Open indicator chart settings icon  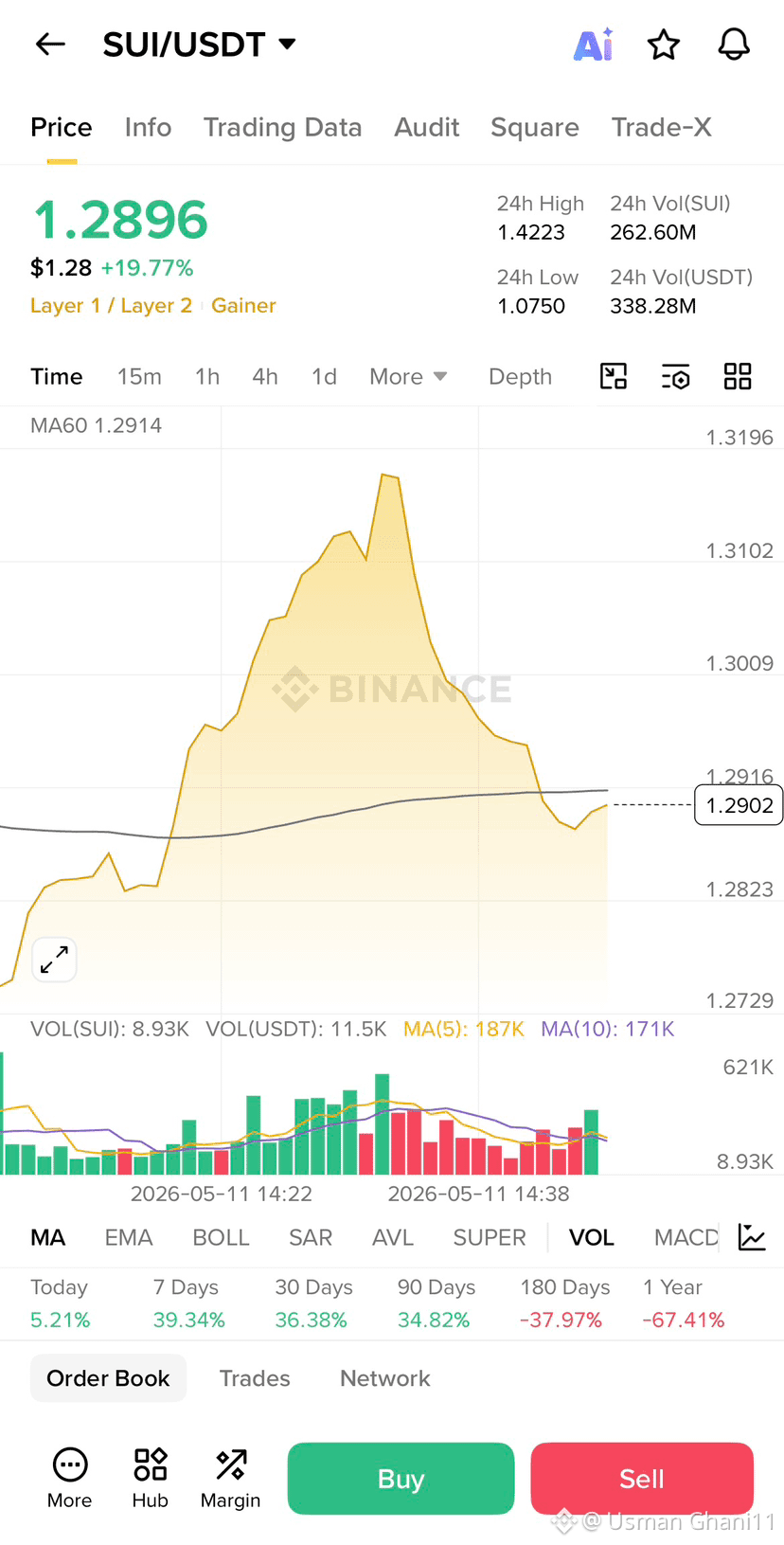pyautogui.click(x=752, y=1237)
